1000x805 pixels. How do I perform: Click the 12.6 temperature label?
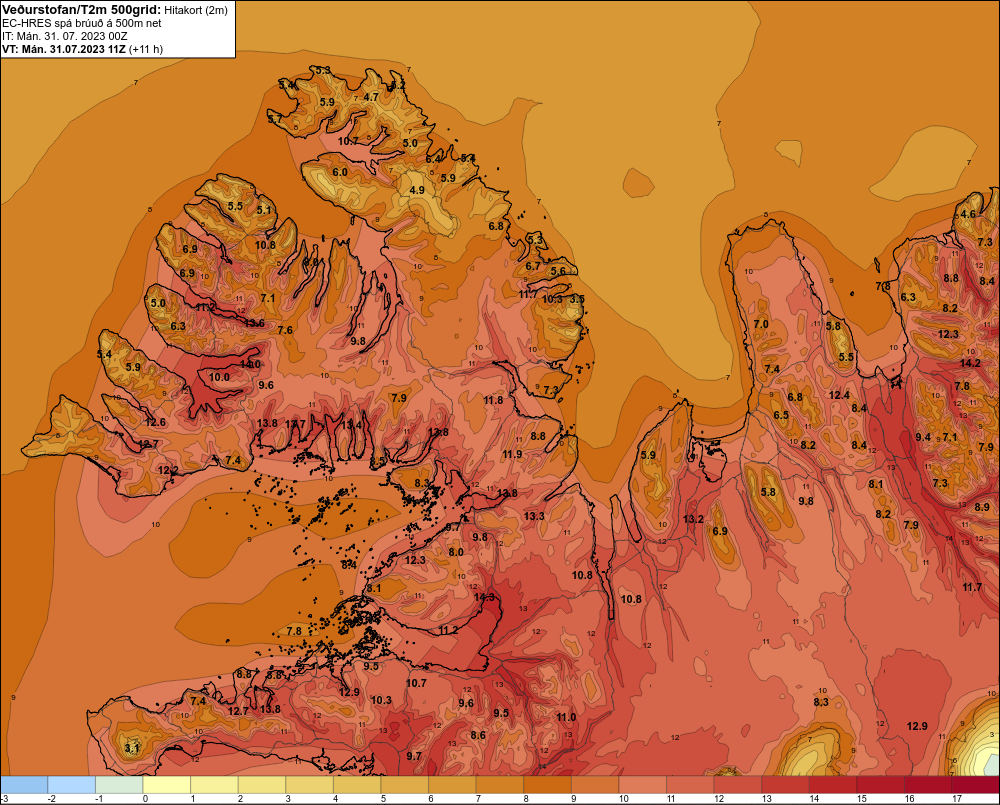point(156,422)
